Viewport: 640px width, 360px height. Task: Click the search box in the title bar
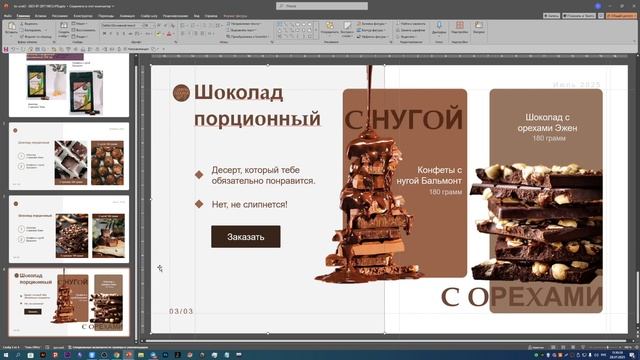point(322,6)
